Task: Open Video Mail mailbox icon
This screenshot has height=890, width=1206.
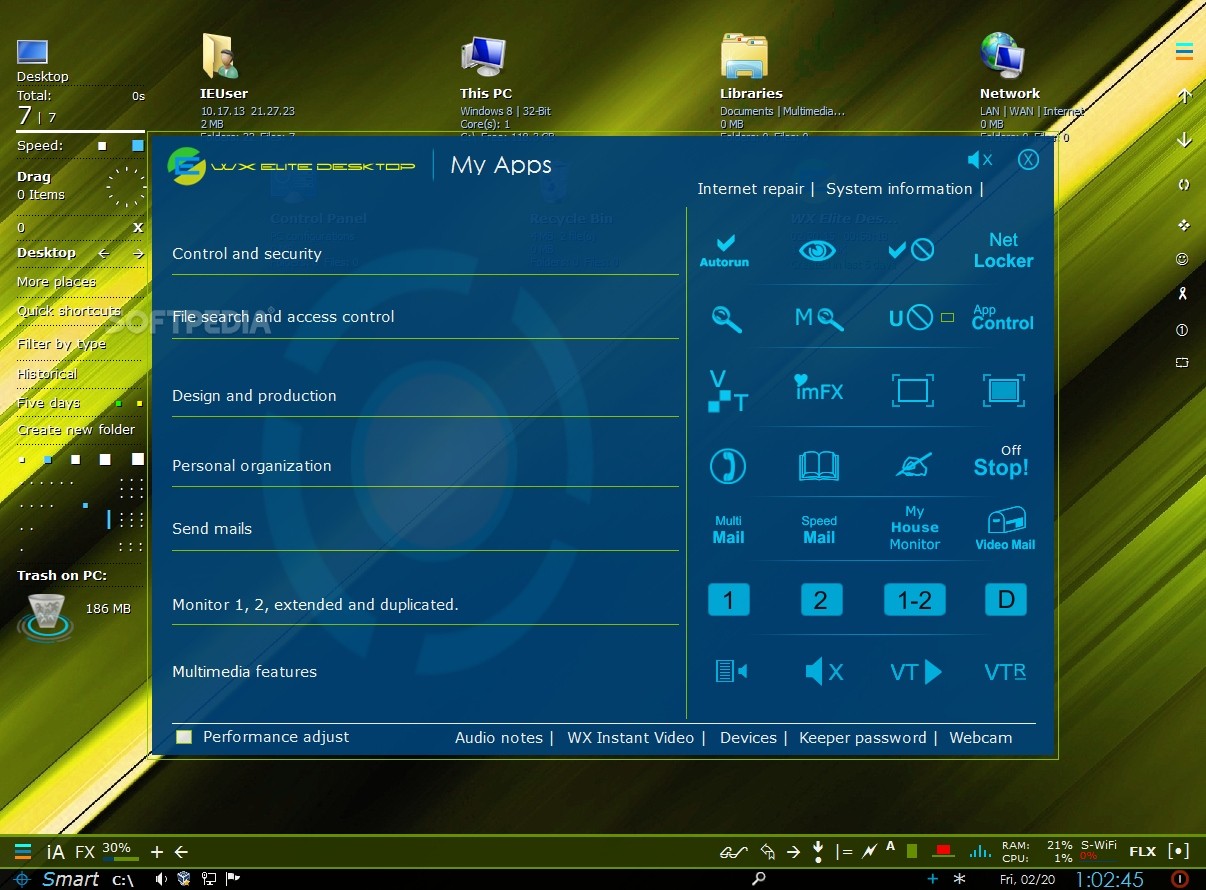Action: pyautogui.click(x=1005, y=529)
